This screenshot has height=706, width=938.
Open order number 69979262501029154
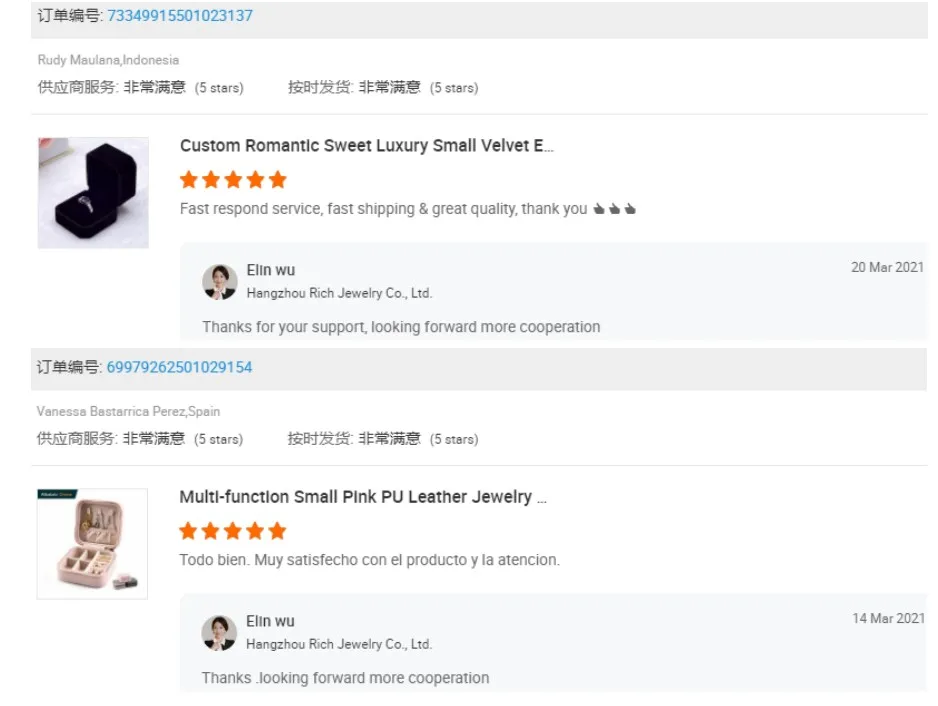pos(180,367)
